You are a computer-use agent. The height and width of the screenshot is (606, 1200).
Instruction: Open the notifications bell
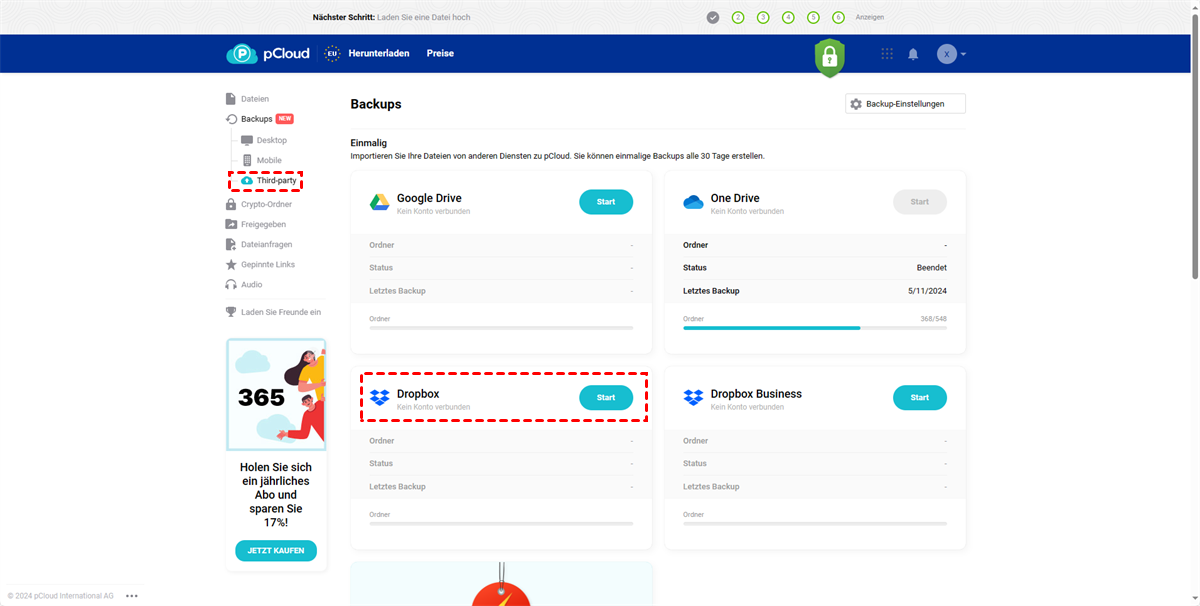[x=913, y=54]
